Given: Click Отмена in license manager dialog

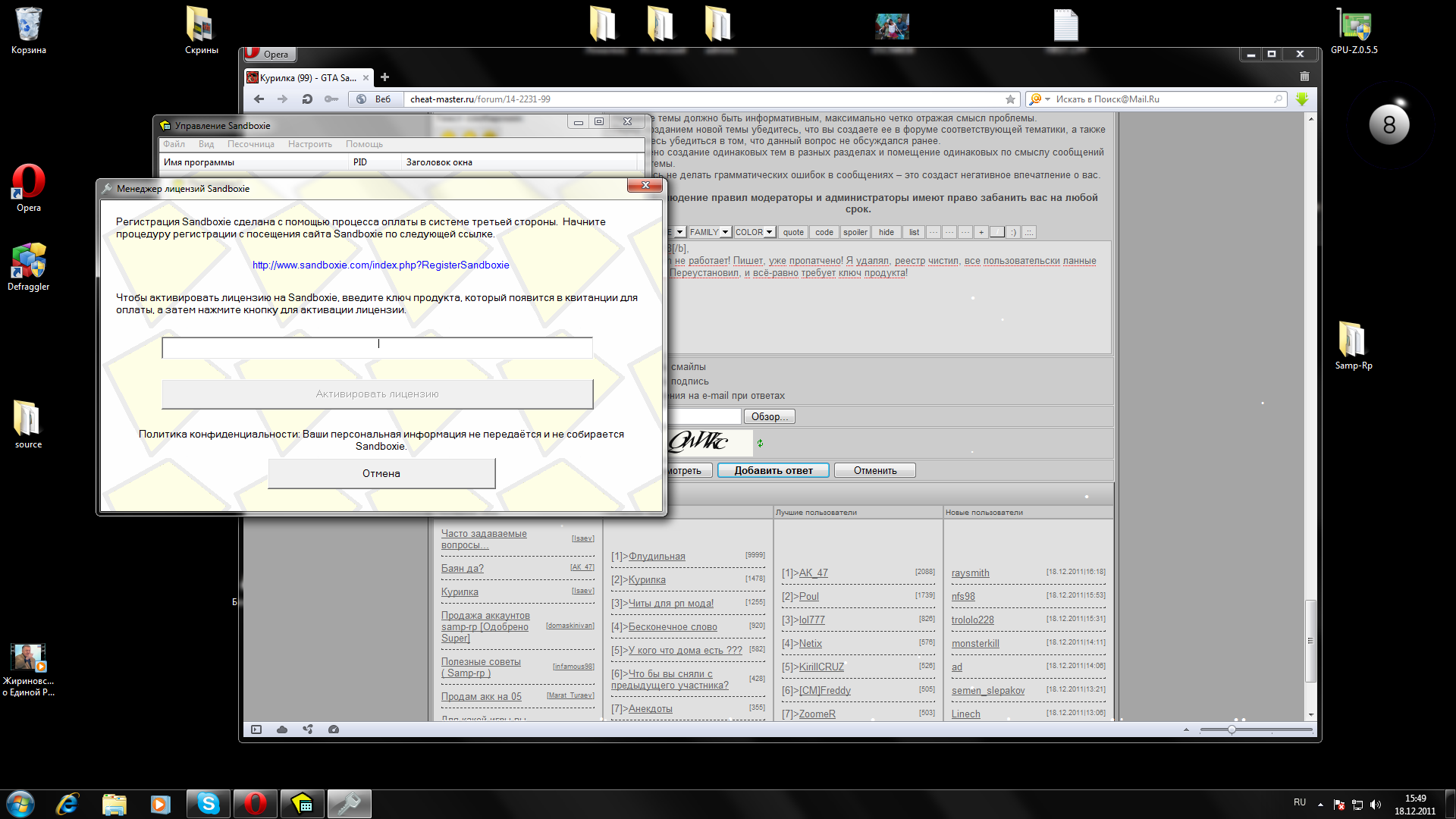Looking at the screenshot, I should [x=381, y=473].
